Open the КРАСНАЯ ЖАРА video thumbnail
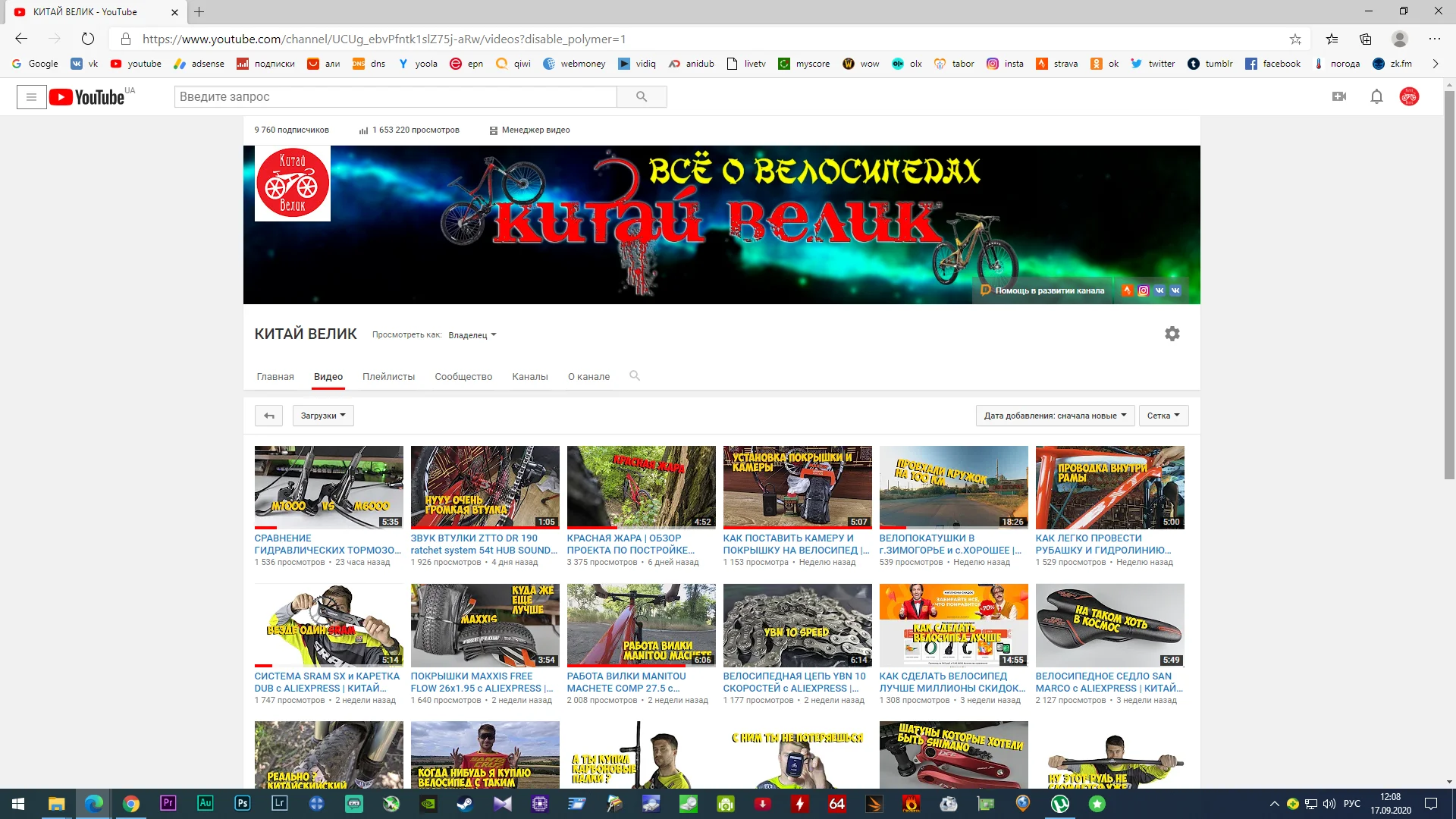 click(641, 487)
